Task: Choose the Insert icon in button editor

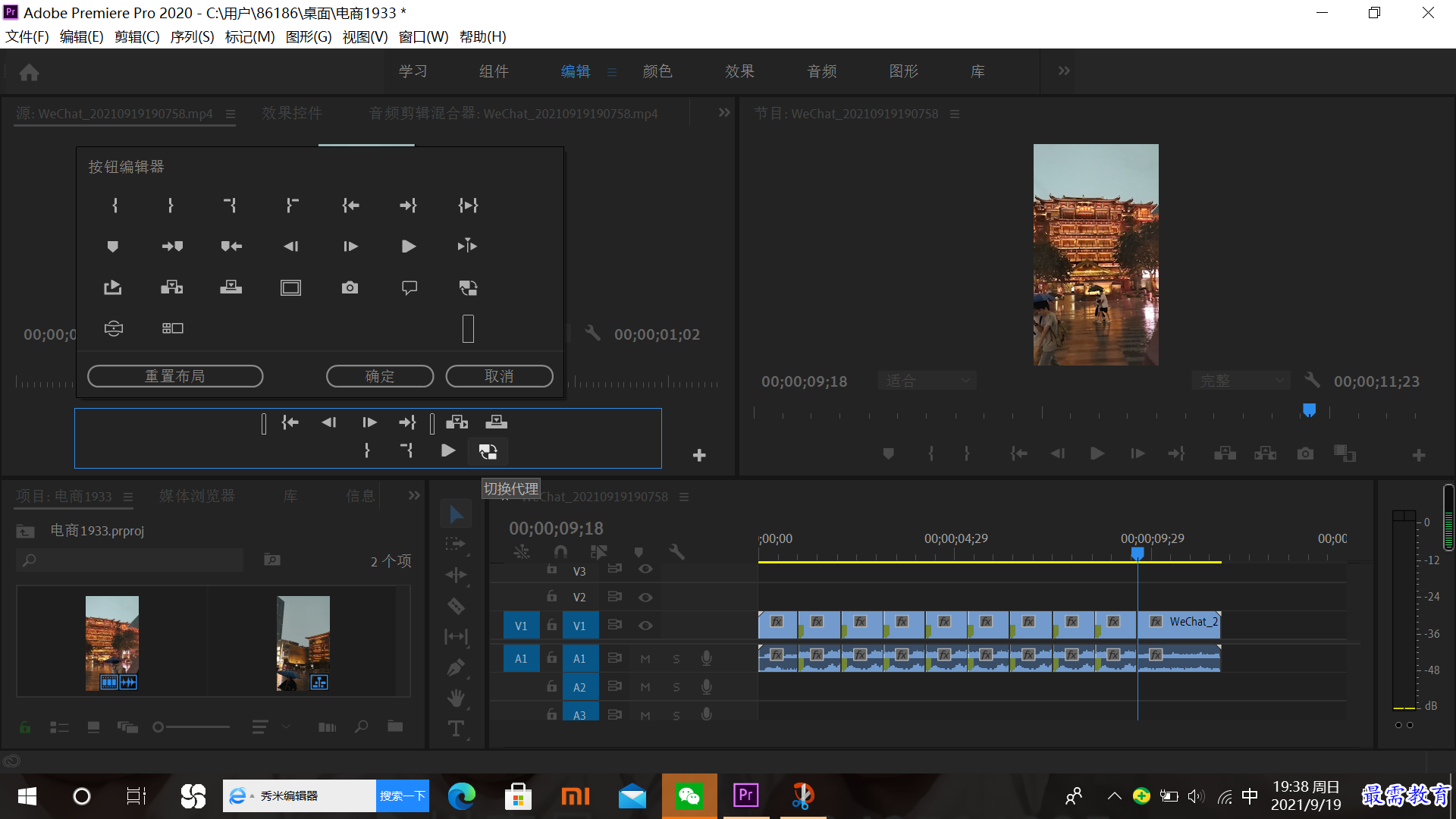Action: tap(172, 287)
